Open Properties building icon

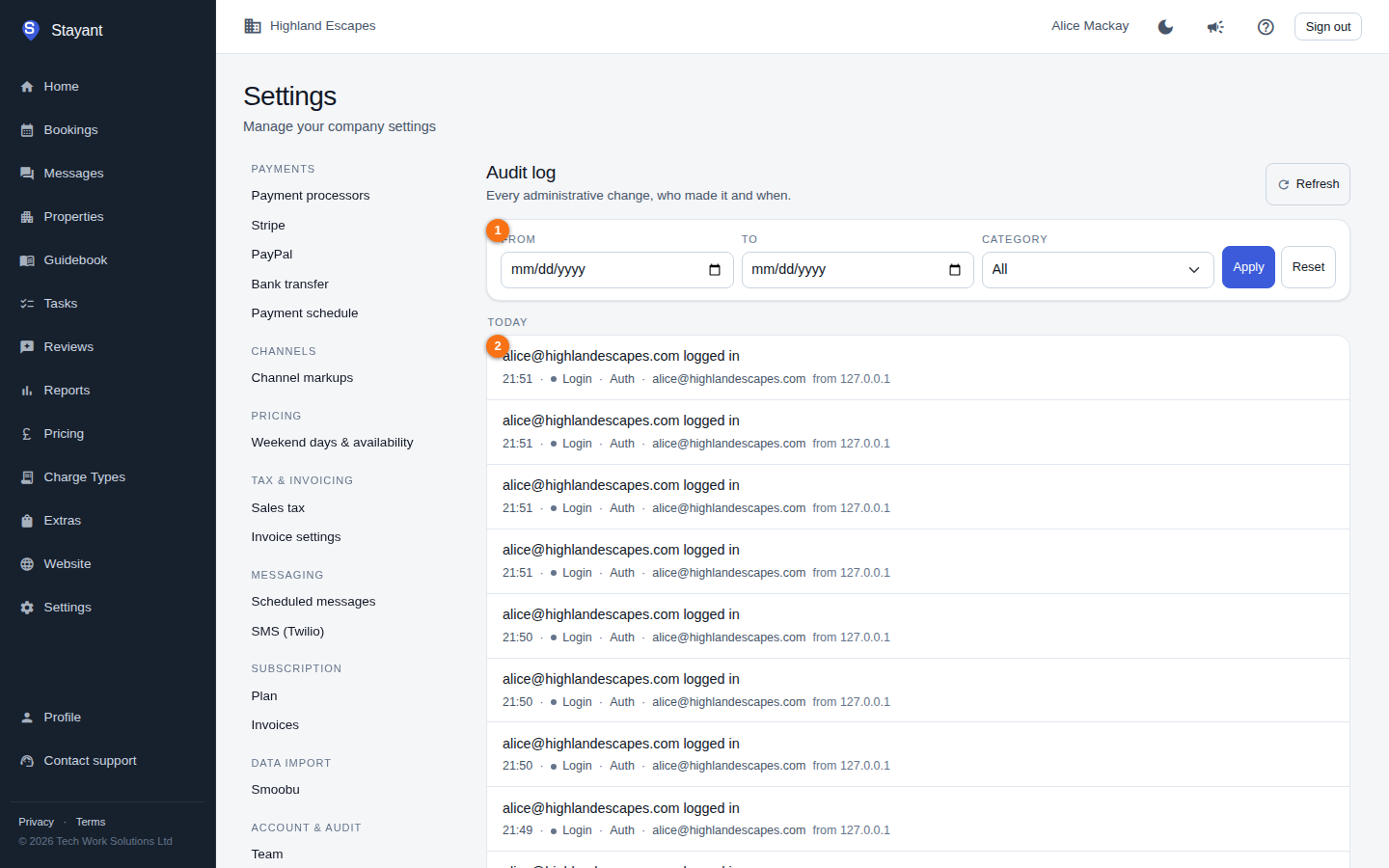(x=27, y=217)
